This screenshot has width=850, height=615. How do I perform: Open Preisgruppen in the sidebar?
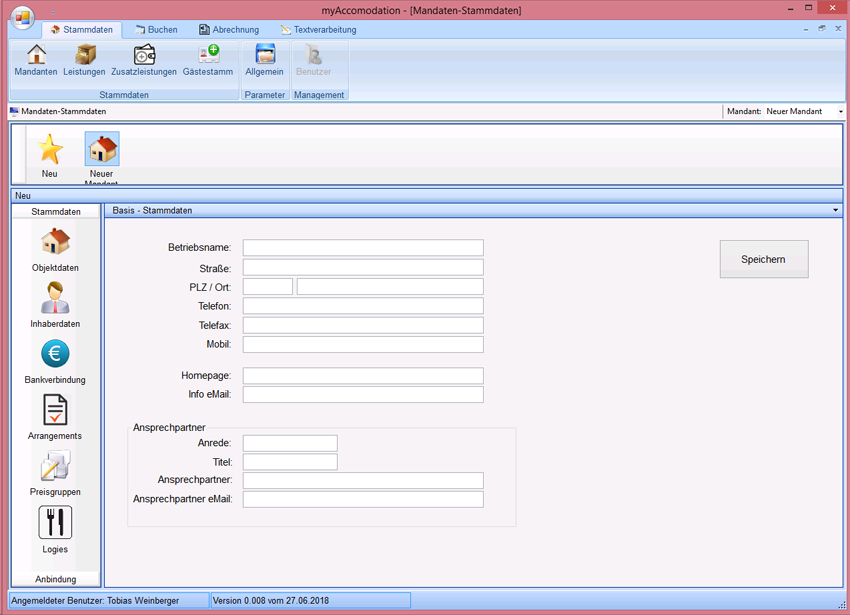[x=55, y=473]
